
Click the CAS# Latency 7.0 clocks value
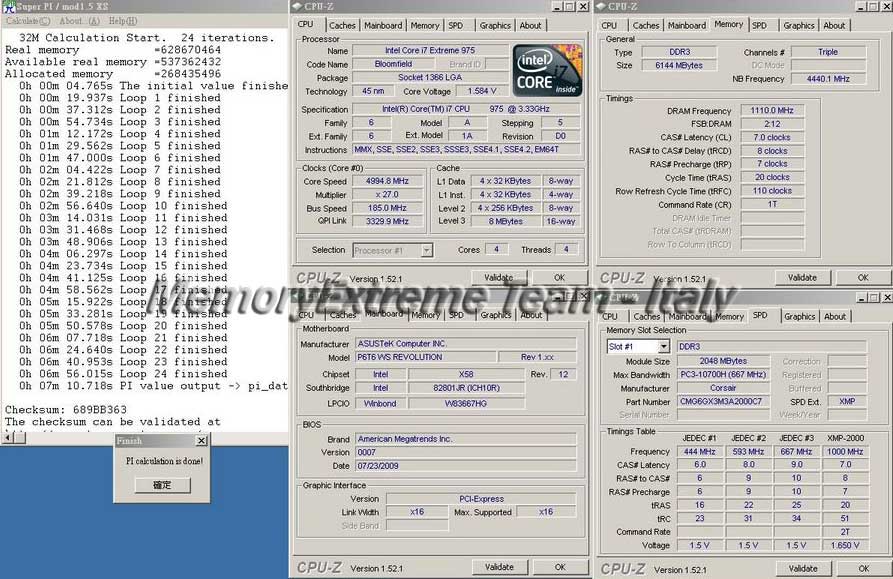point(772,137)
